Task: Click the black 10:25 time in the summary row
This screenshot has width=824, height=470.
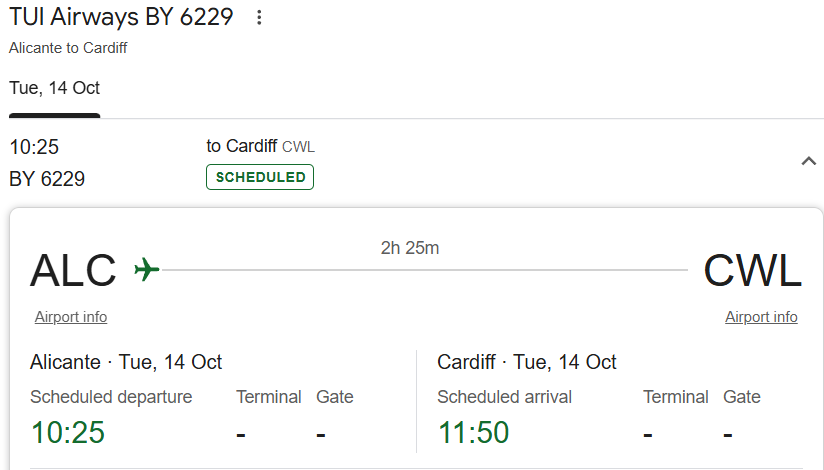Action: (34, 147)
